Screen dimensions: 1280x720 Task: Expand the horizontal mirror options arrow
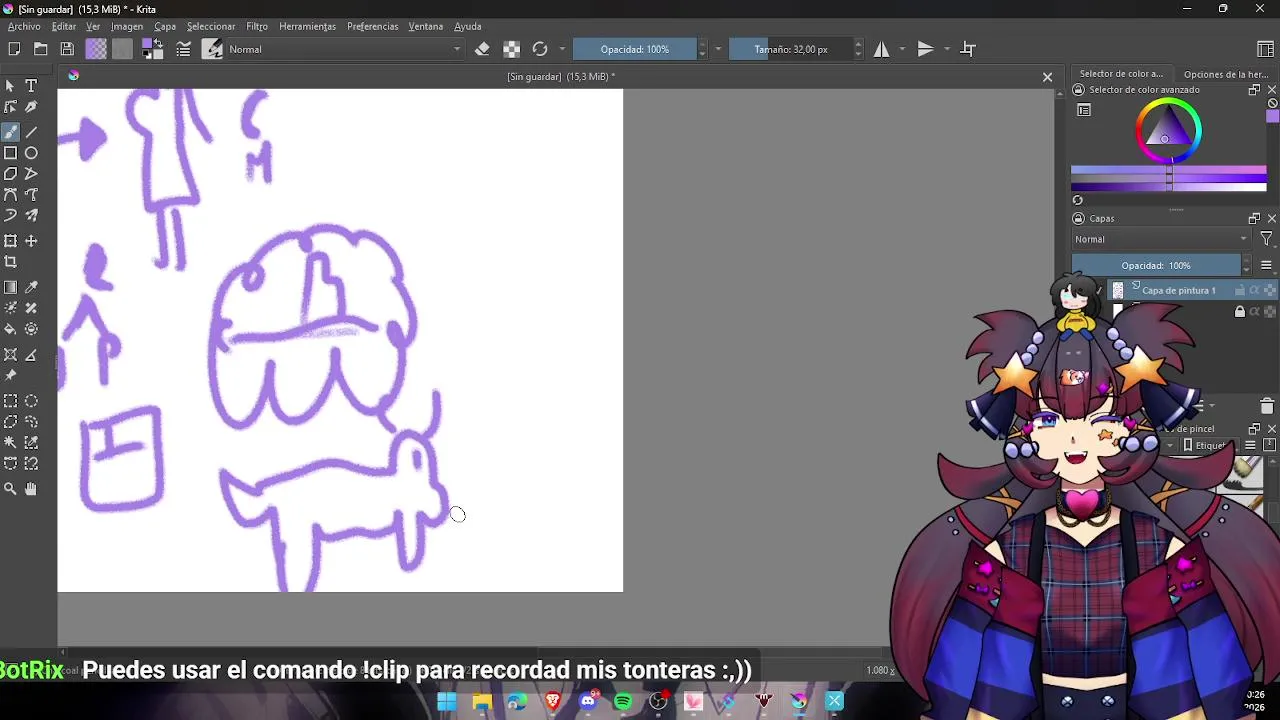tap(902, 49)
